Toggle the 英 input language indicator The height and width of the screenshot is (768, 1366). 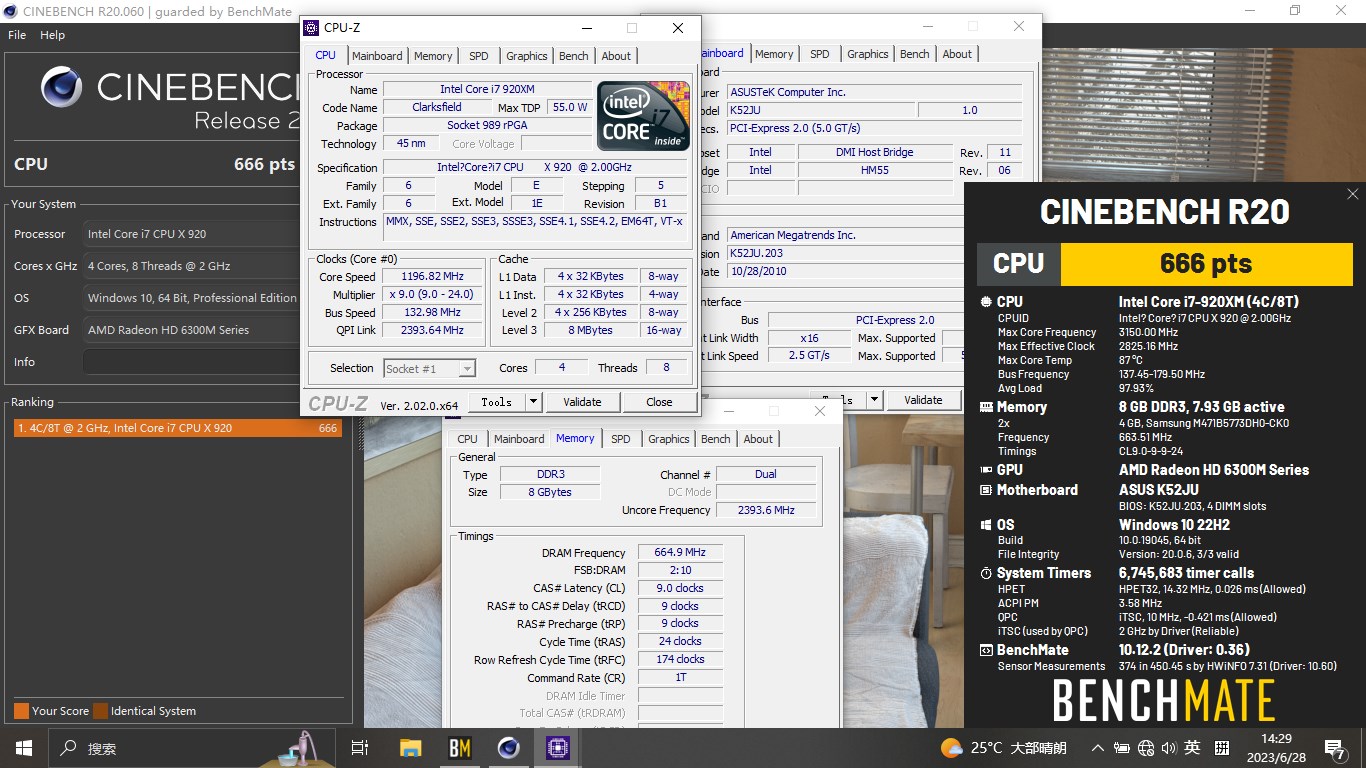(x=1192, y=748)
